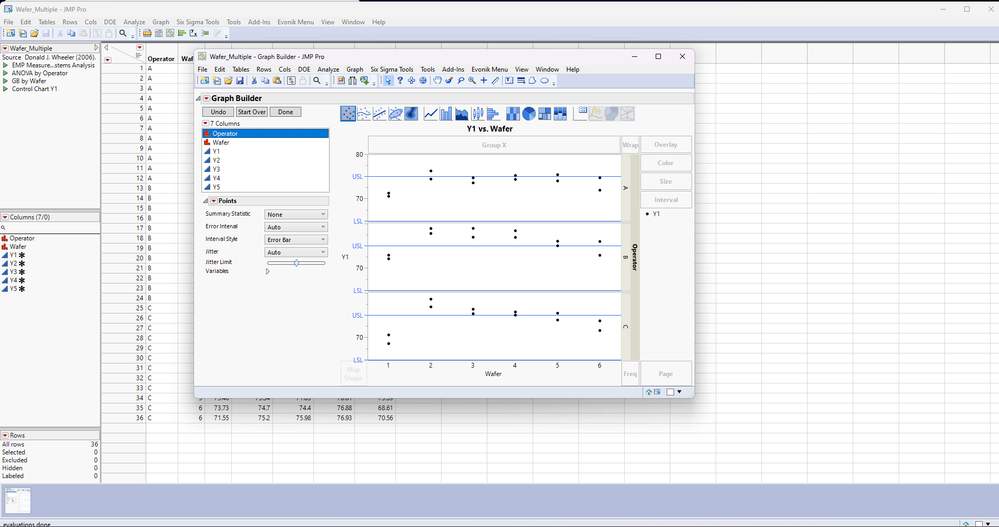Click the Help question mark tool
Screen dimensions: 999x527
click(400, 81)
